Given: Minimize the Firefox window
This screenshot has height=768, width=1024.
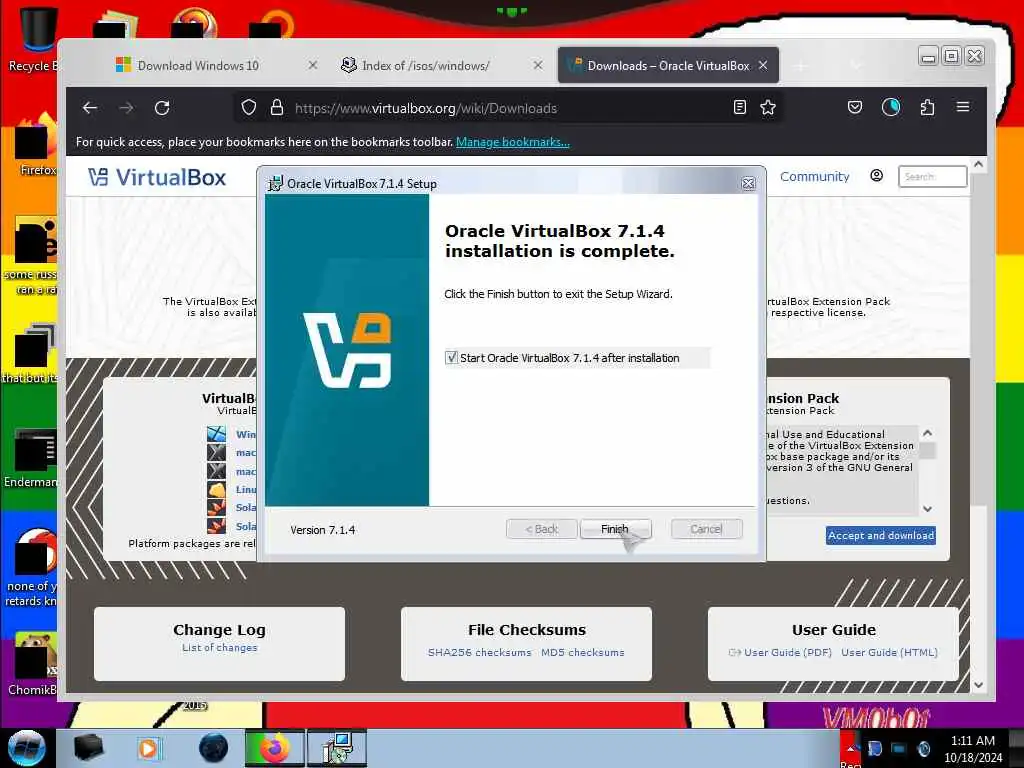Looking at the screenshot, I should click(927, 56).
